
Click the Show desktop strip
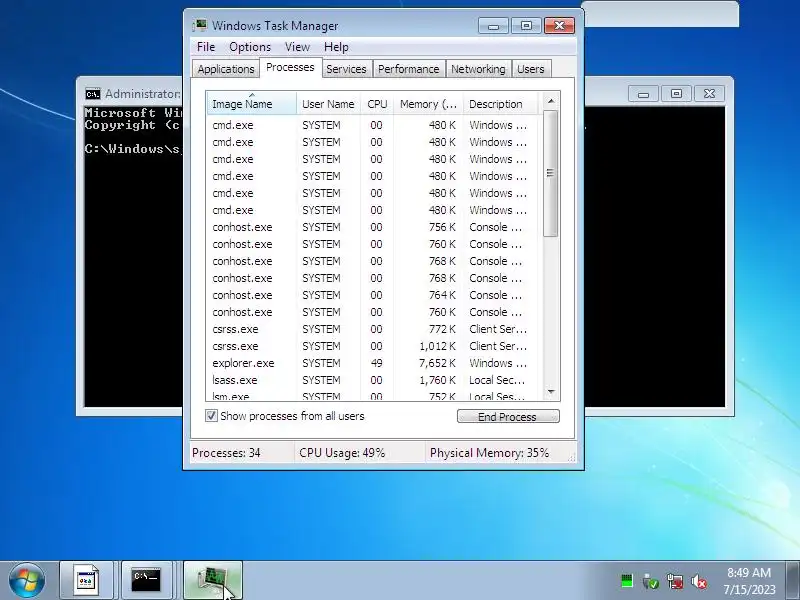coord(792,581)
